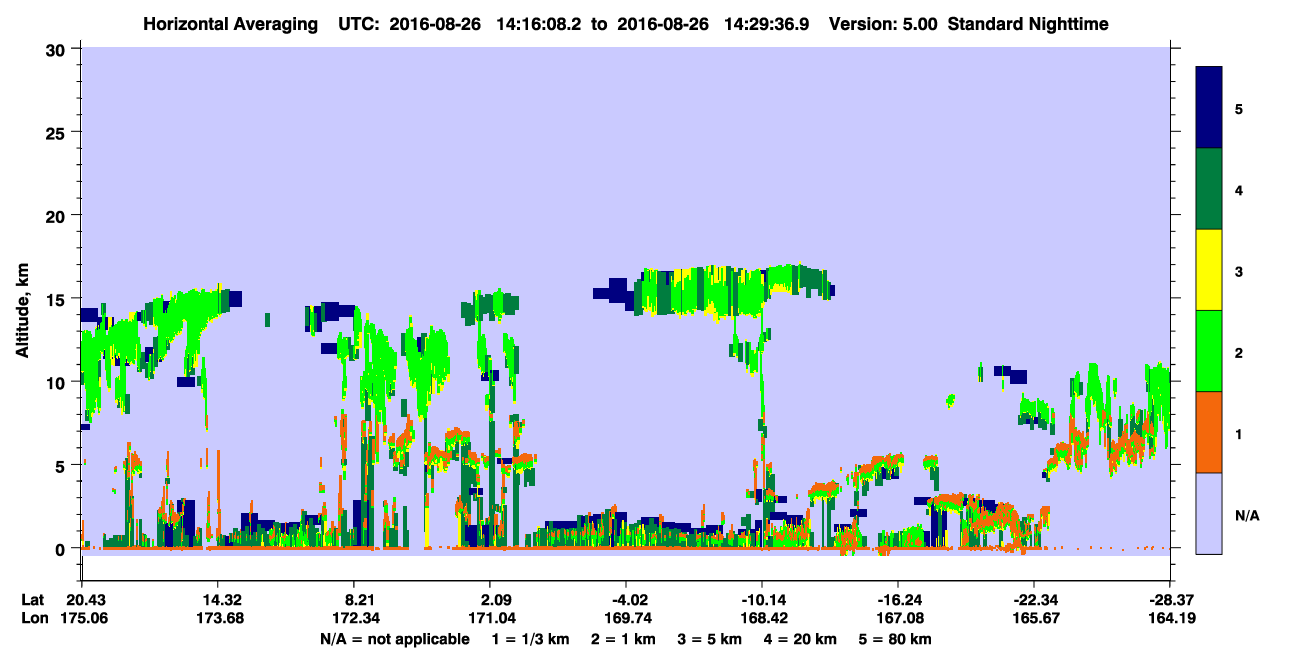Click 'N/A = not applicable' legend text
1300x667 pixels.
coord(394,639)
